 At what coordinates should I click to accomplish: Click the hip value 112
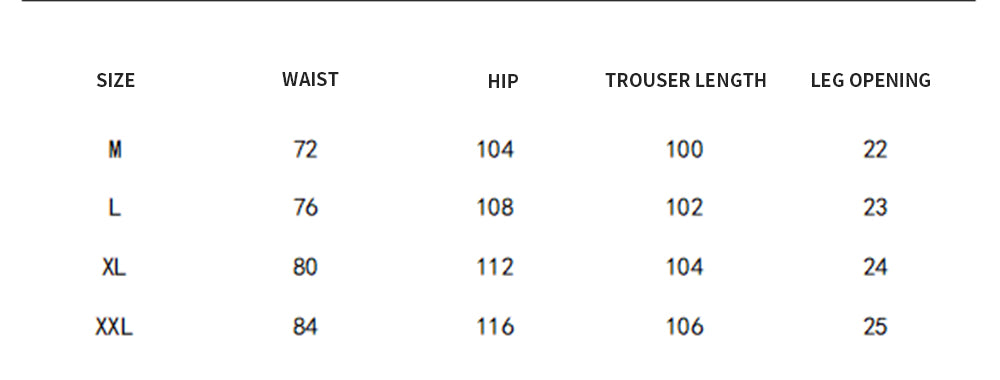(496, 267)
